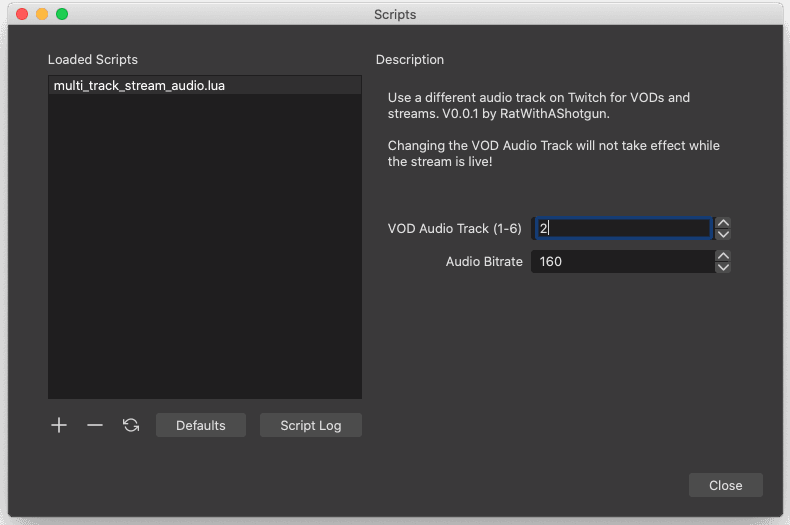Open the Script Log
790x525 pixels.
(x=310, y=425)
